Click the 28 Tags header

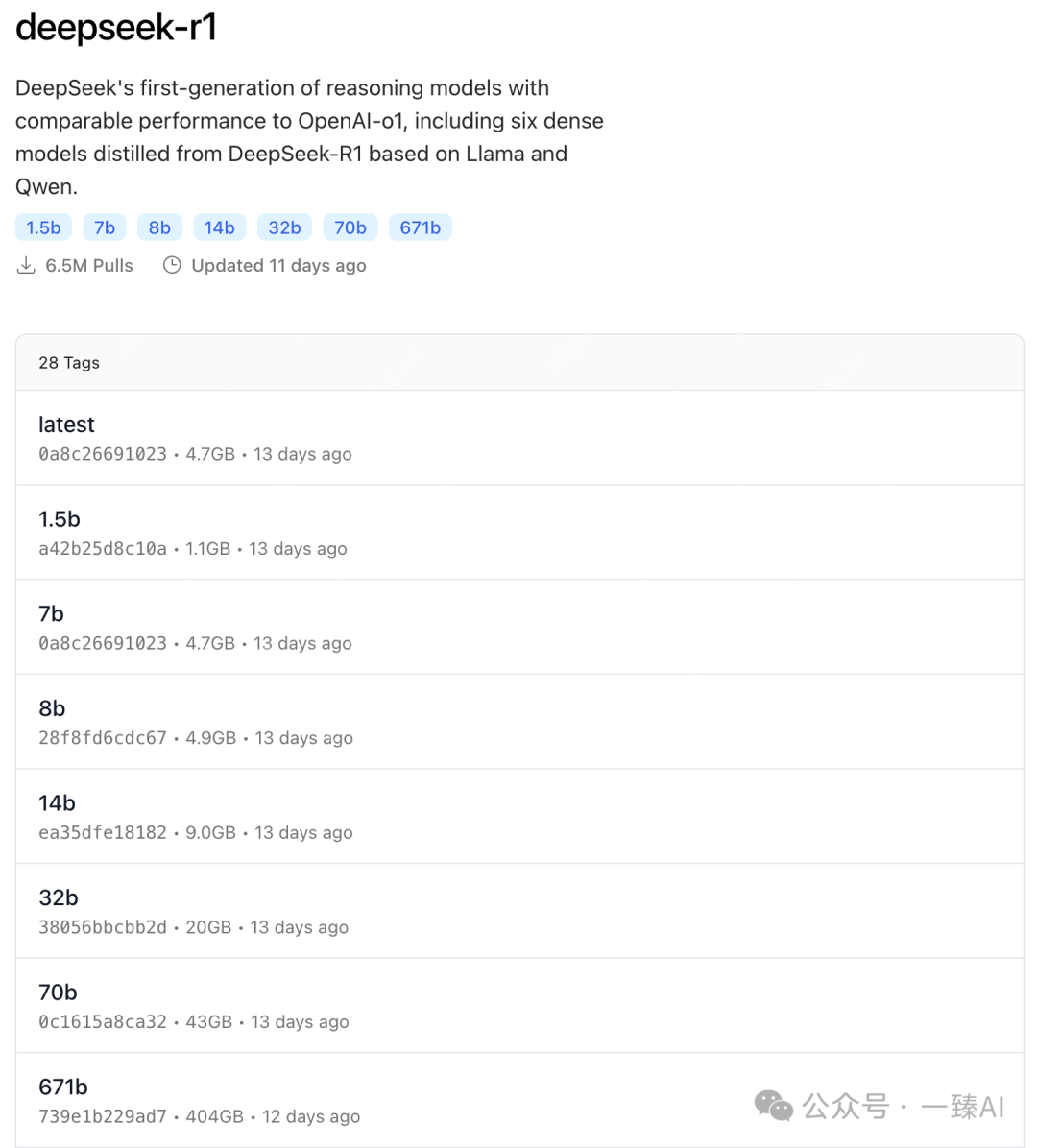point(69,363)
